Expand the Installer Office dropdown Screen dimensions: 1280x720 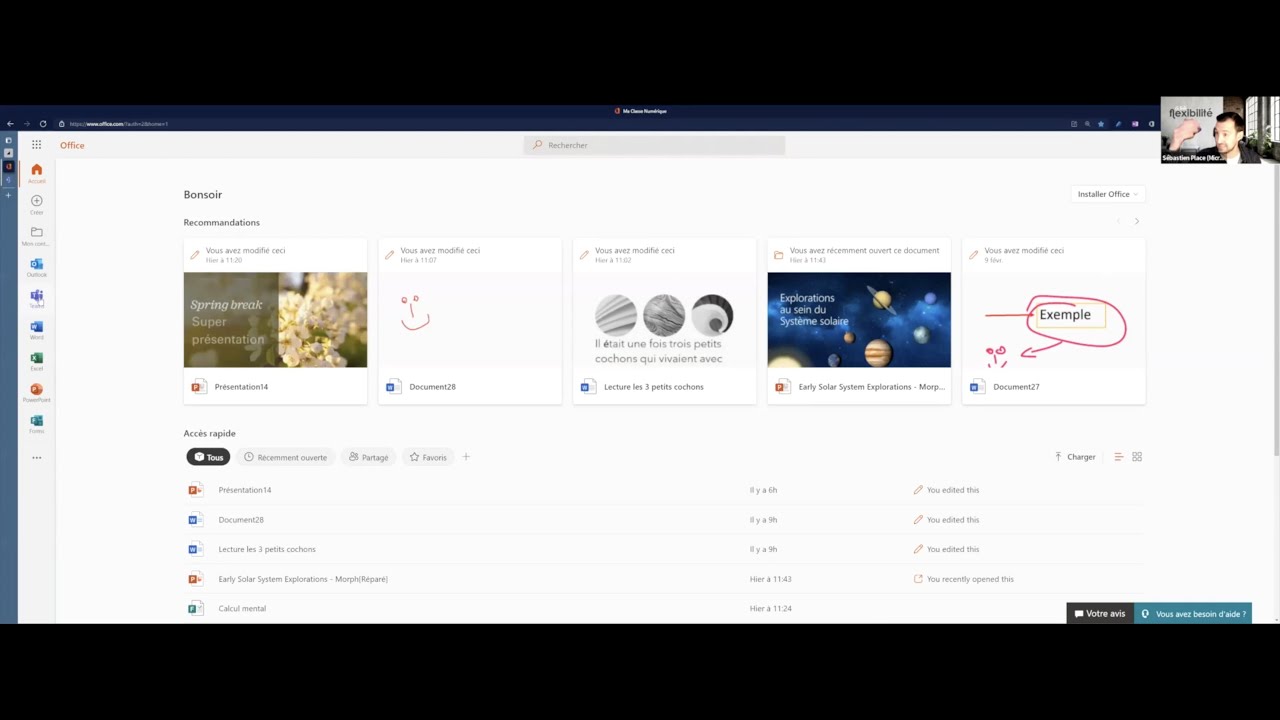point(1107,194)
